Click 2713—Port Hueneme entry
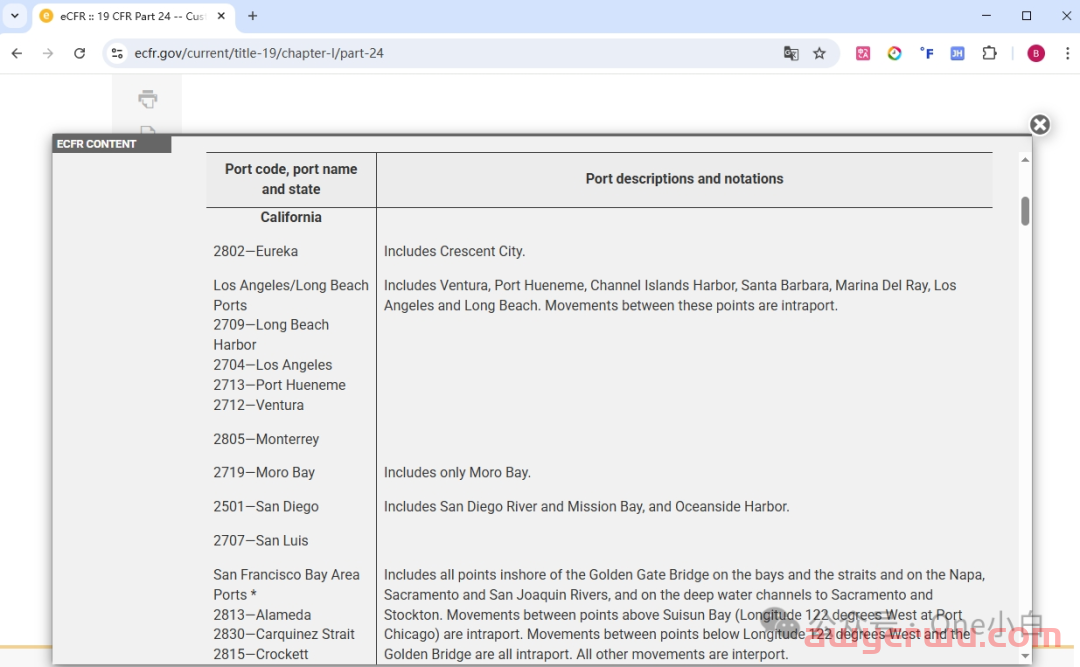 279,384
